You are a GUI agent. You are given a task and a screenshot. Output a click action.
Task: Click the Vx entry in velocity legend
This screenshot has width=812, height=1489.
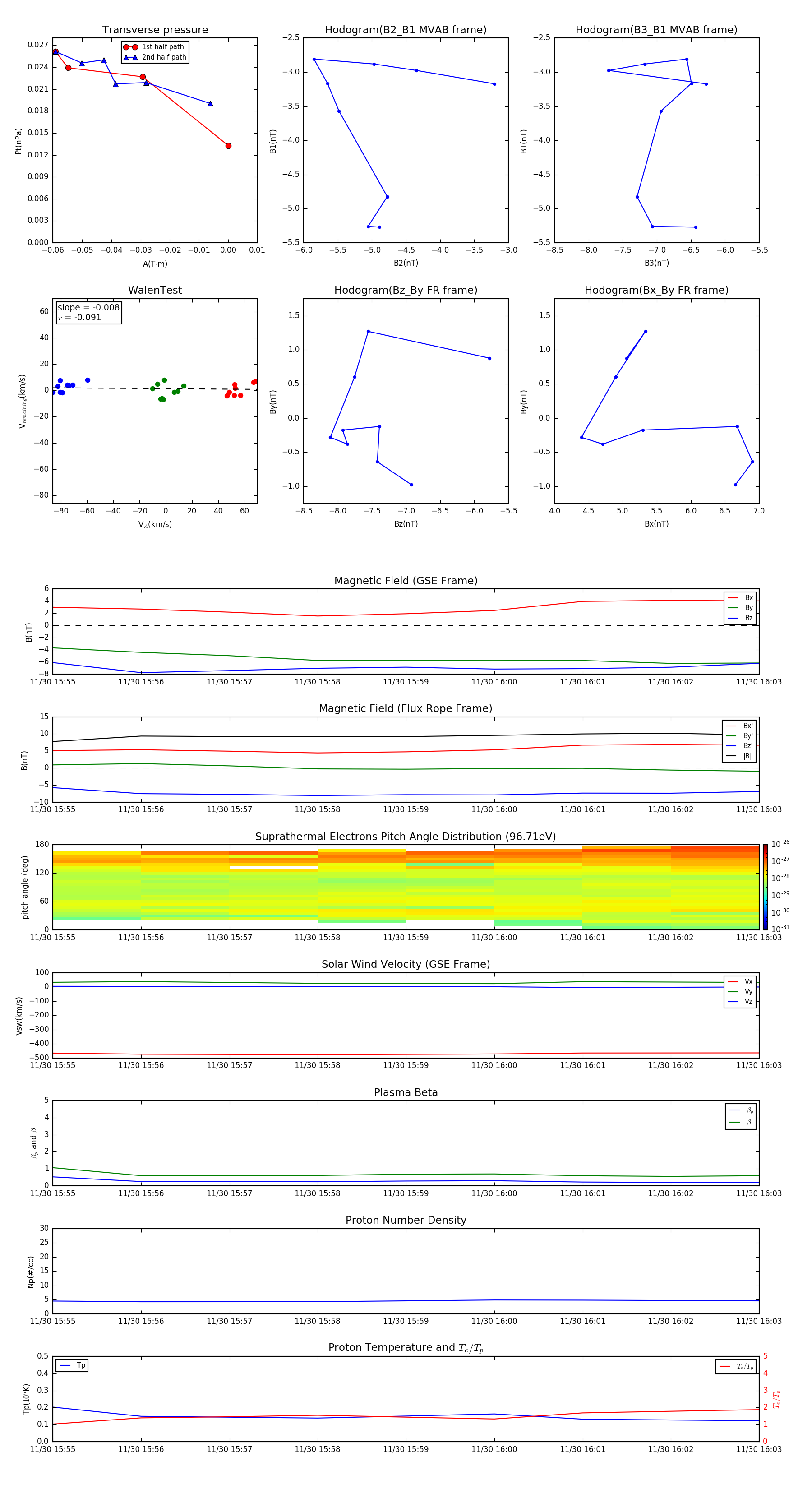(740, 981)
